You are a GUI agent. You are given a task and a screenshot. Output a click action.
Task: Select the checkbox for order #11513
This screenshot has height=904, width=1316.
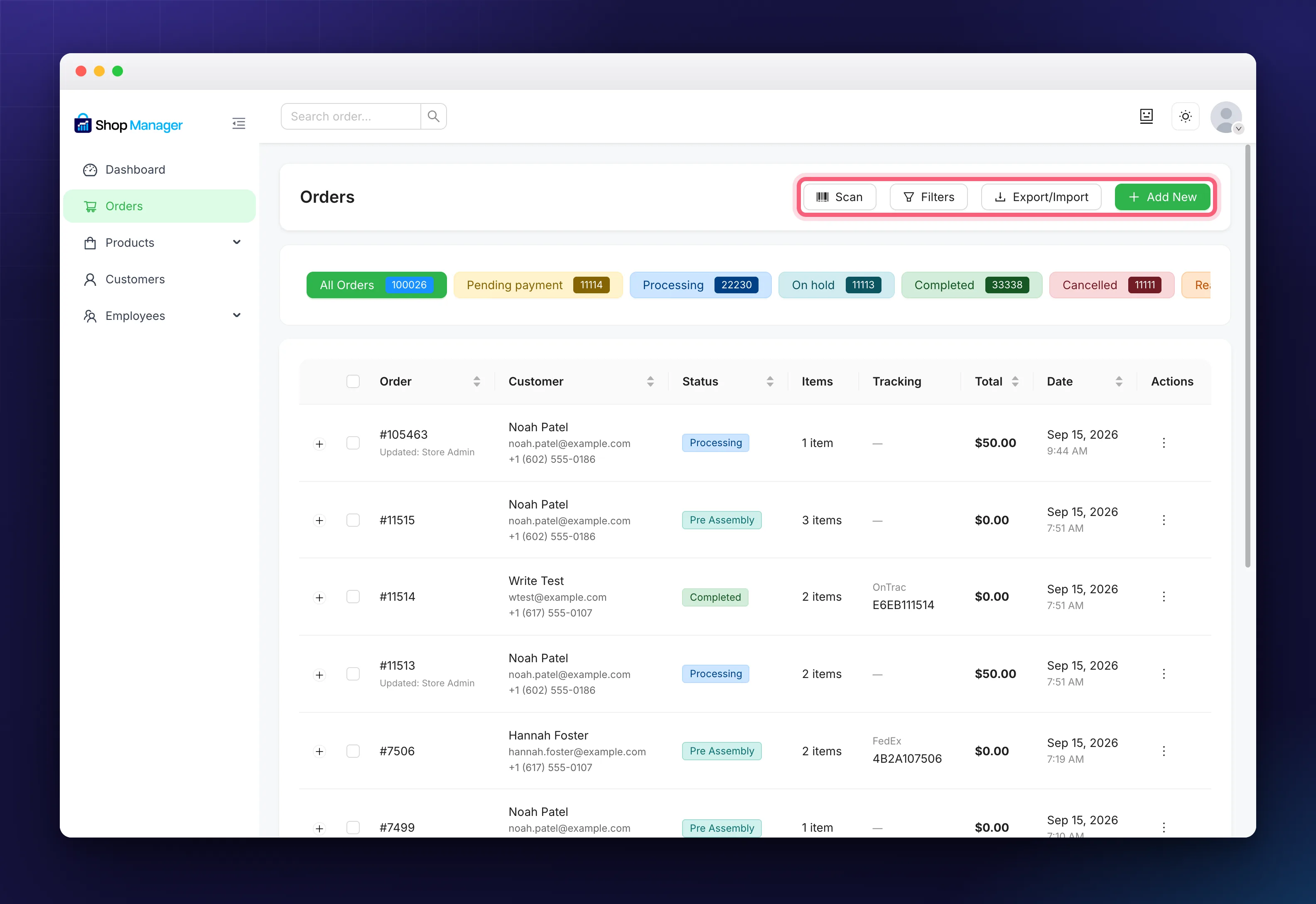(353, 673)
